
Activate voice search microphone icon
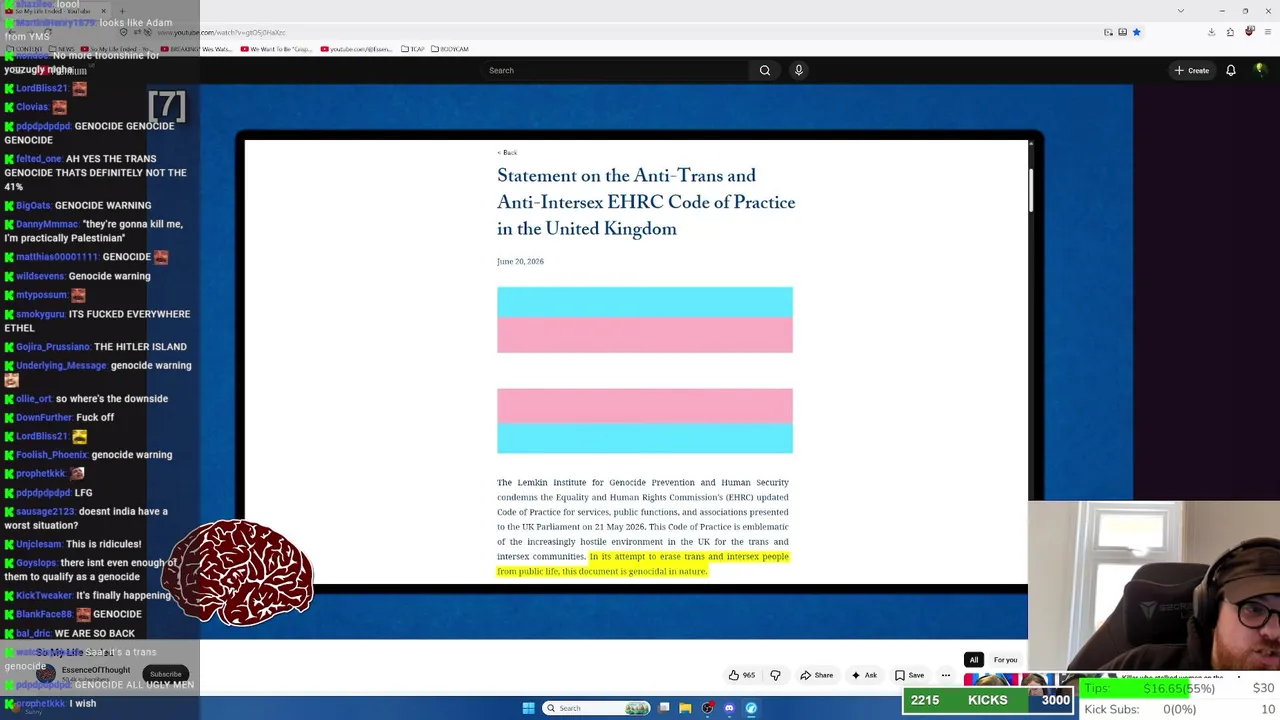pos(798,70)
